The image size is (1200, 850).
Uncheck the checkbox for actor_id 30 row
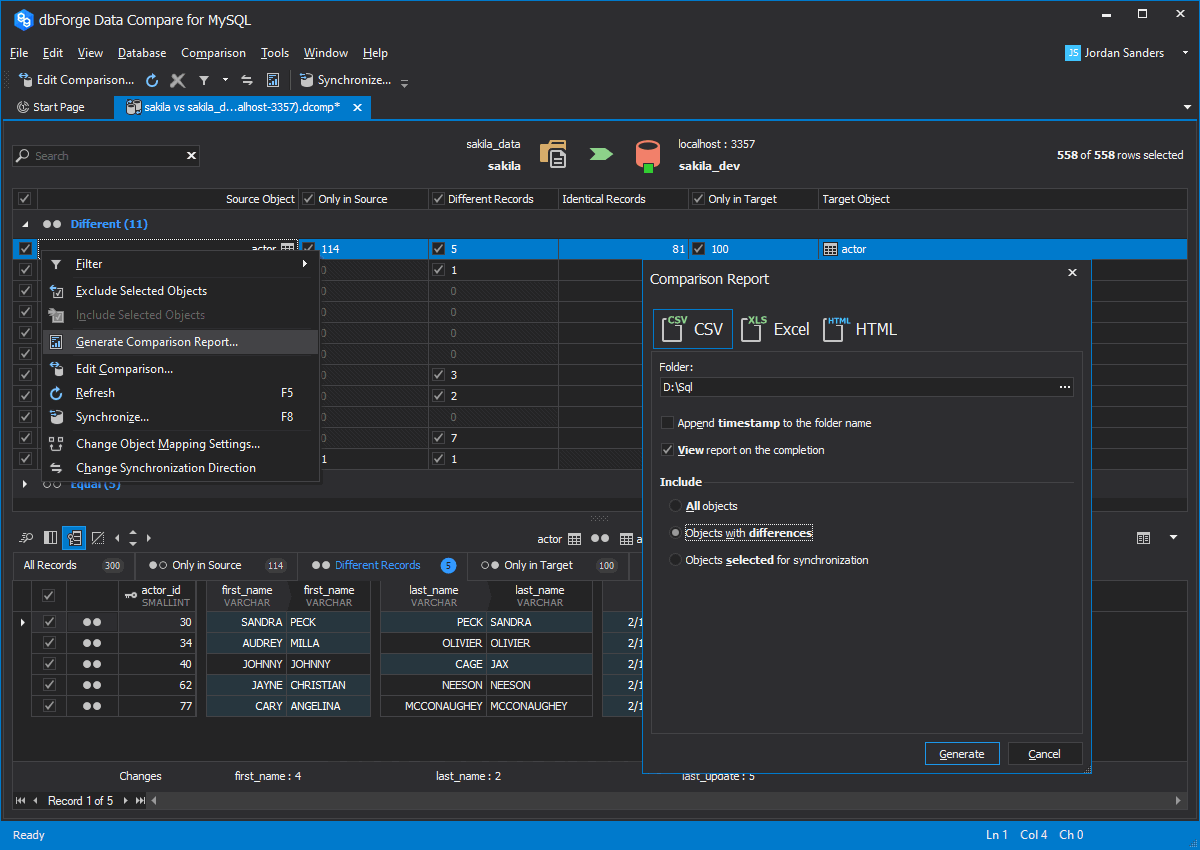click(48, 622)
